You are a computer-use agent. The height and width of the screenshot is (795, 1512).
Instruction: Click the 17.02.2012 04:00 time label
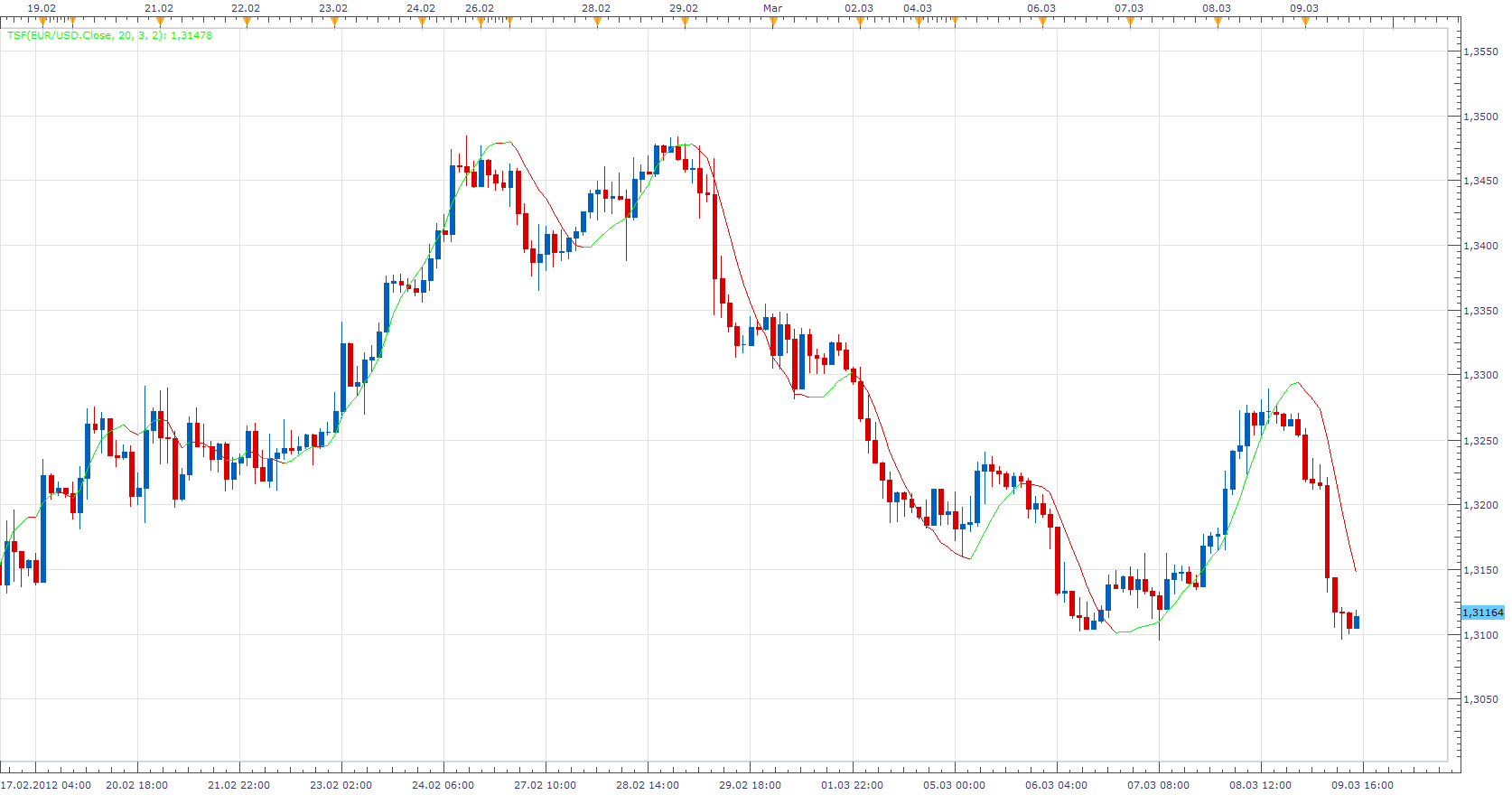pos(45,785)
